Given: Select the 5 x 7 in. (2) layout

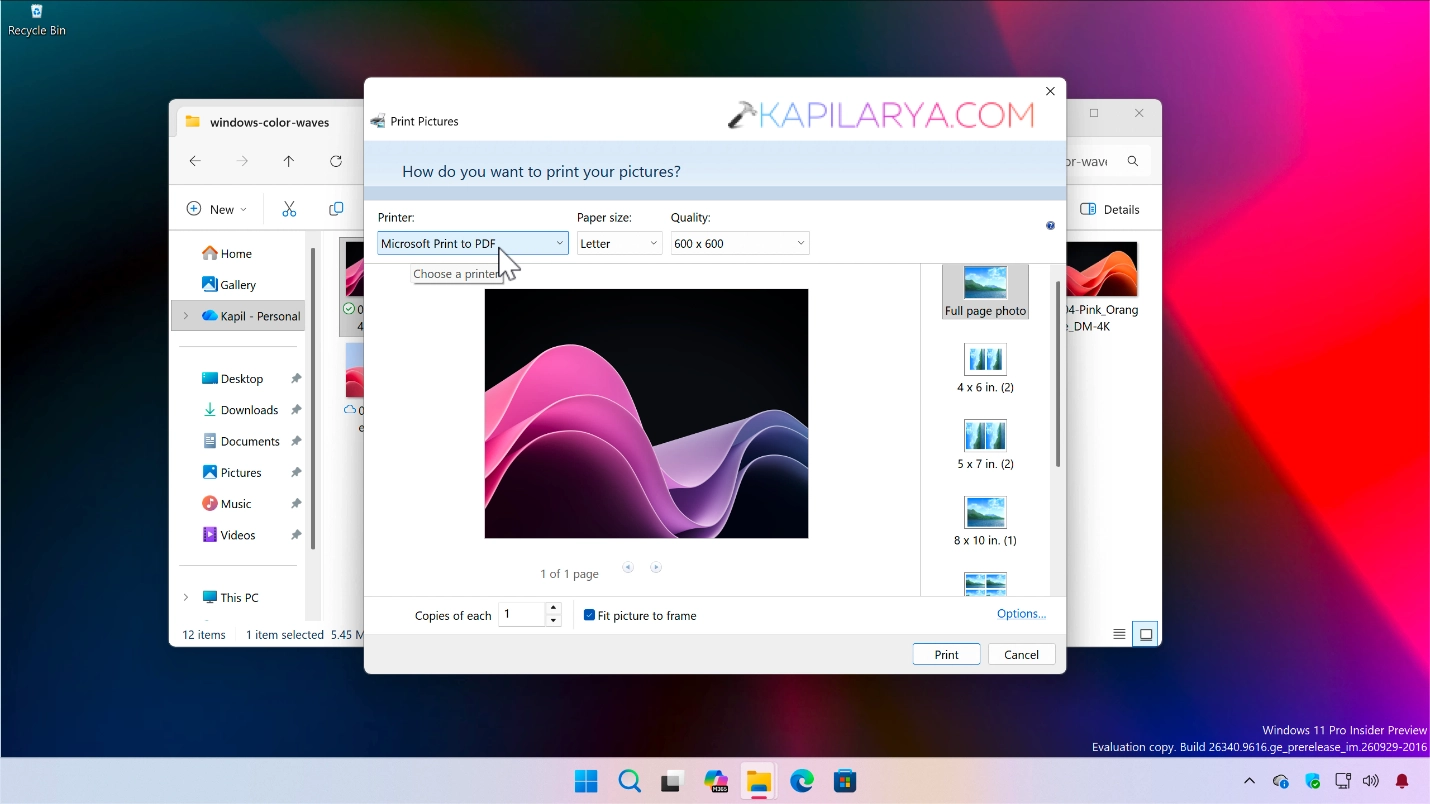Looking at the screenshot, I should [985, 445].
